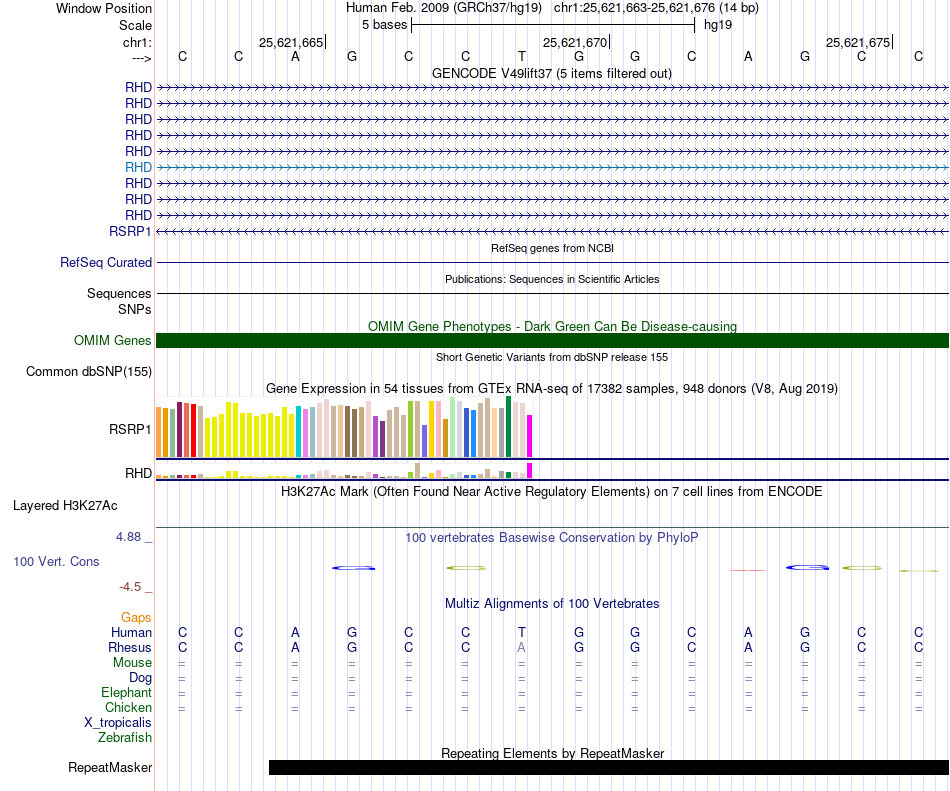This screenshot has width=950, height=791.
Task: Click the SNPs track label
Action: (135, 309)
